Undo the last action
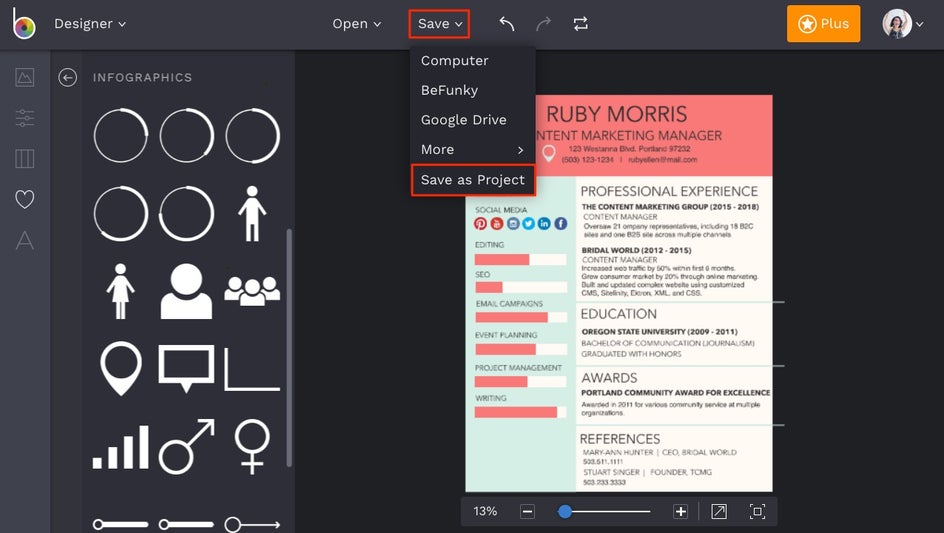 pyautogui.click(x=507, y=23)
